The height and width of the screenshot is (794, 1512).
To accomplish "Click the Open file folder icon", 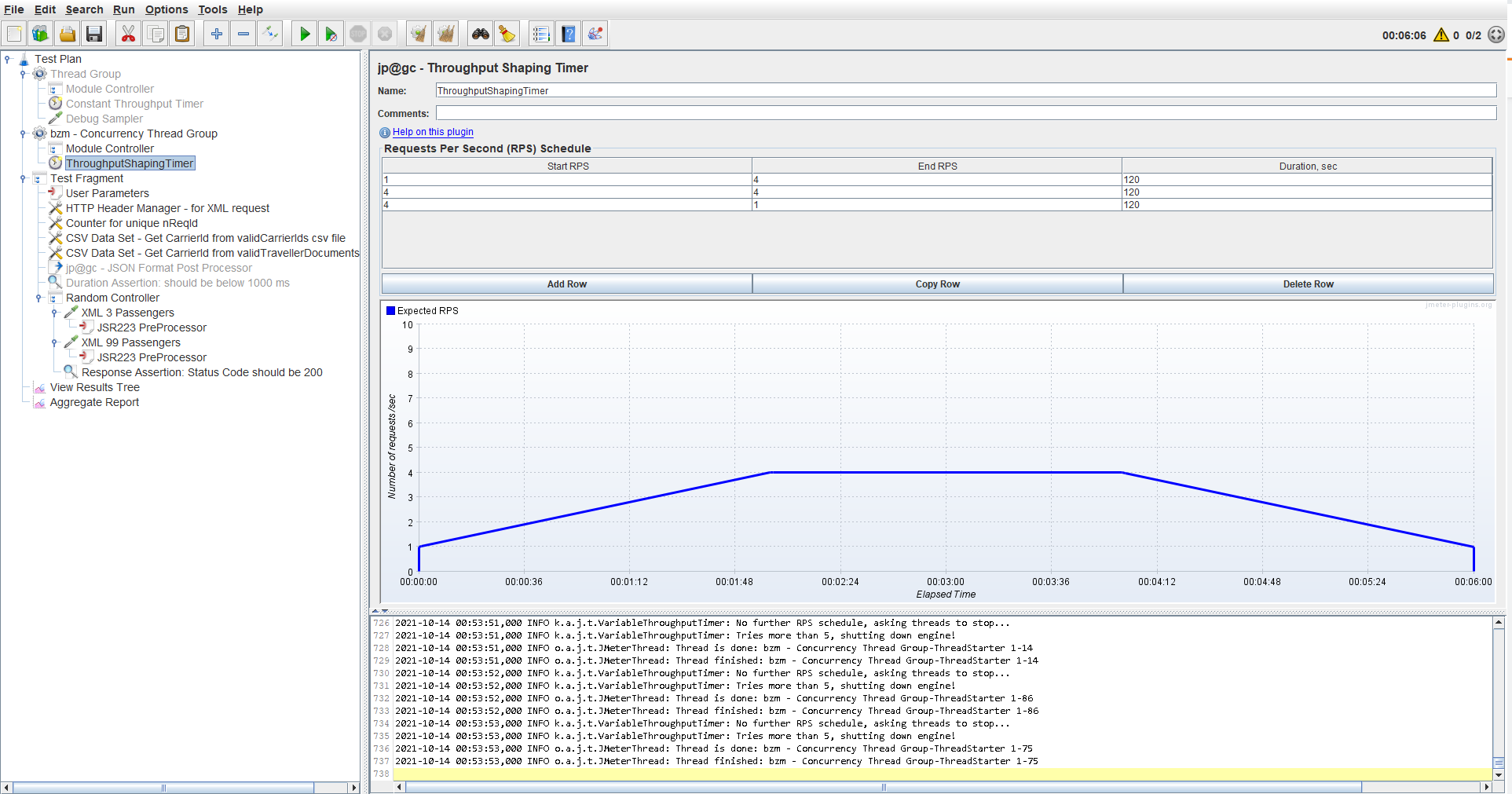I will point(68,34).
